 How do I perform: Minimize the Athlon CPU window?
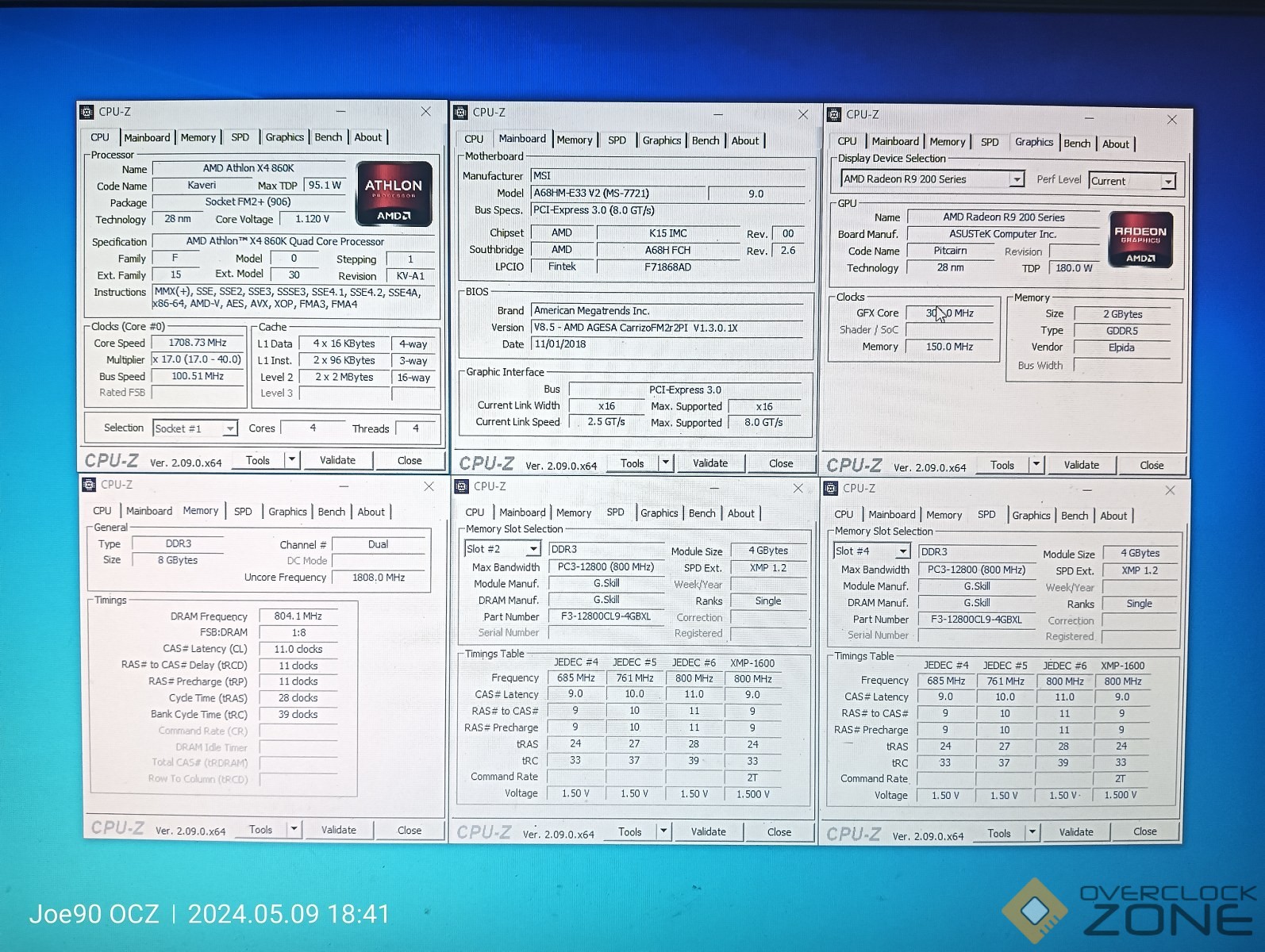[340, 112]
